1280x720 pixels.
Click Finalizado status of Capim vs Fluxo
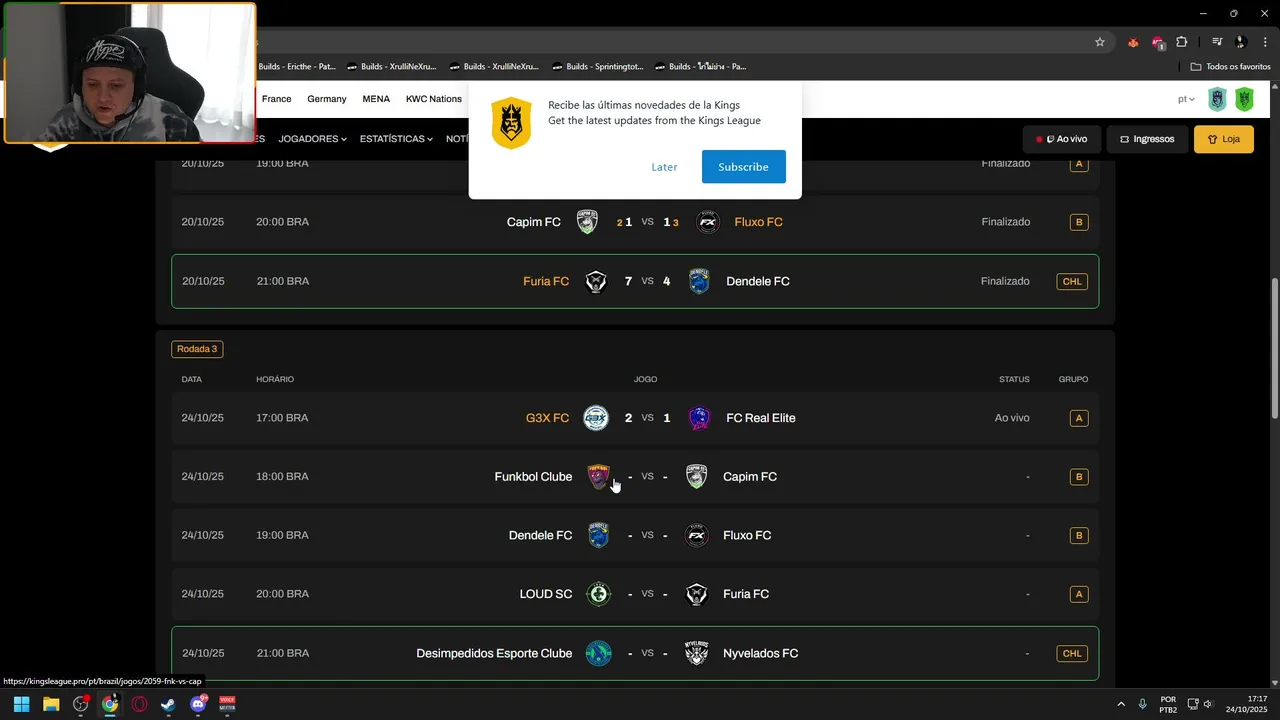pyautogui.click(x=1005, y=222)
